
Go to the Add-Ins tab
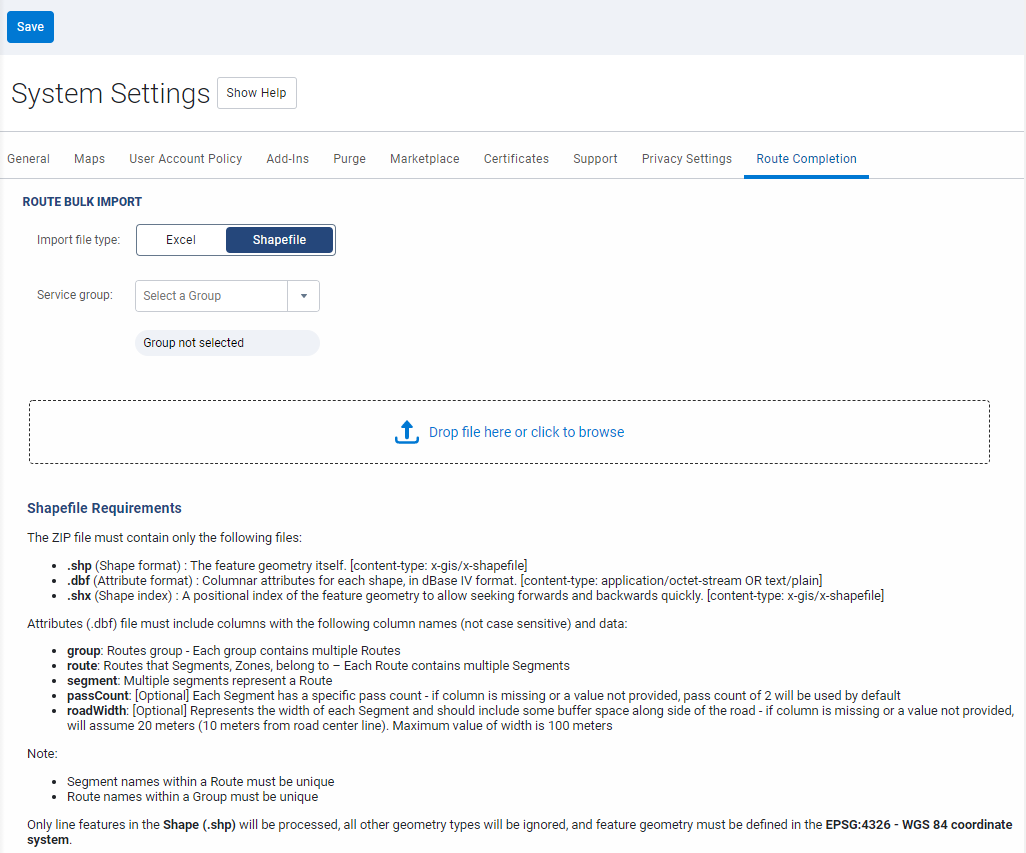coord(287,159)
